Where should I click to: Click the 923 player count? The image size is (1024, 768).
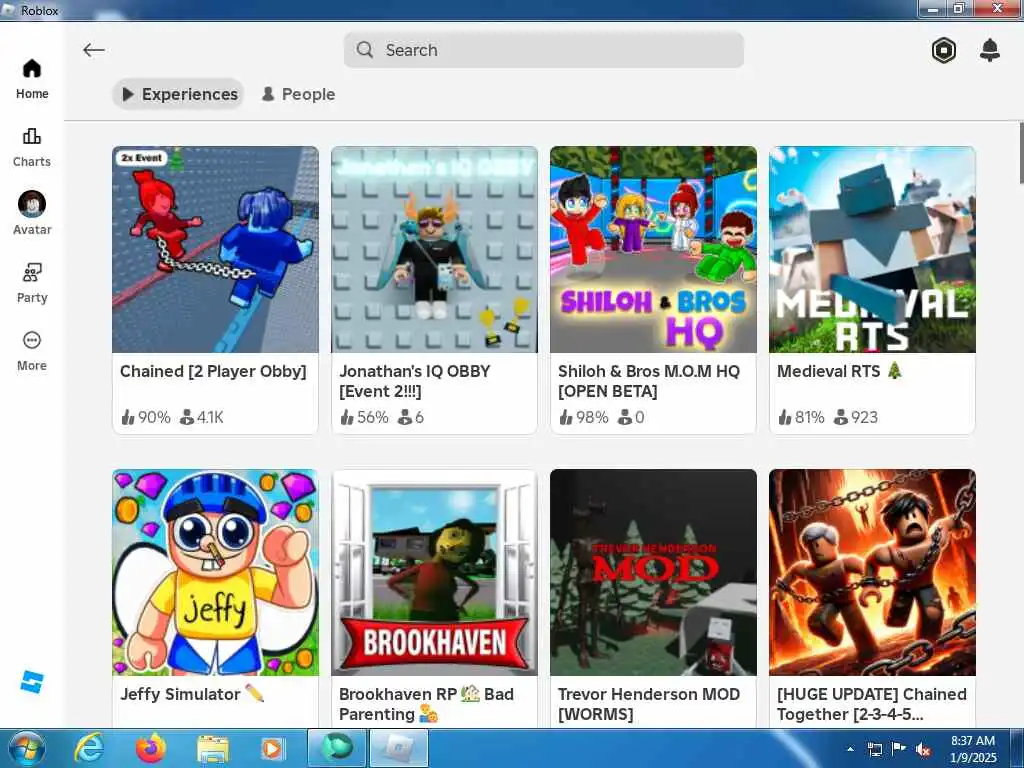coord(856,417)
